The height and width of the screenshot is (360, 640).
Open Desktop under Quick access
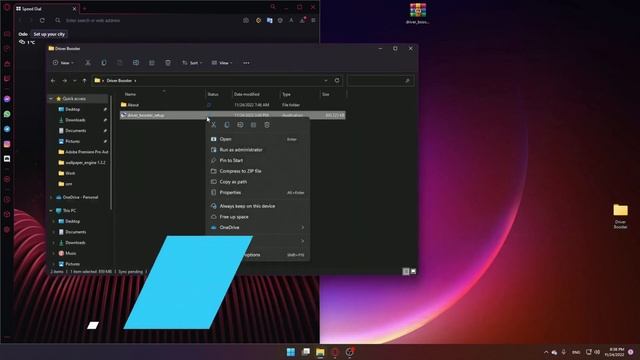73,109
